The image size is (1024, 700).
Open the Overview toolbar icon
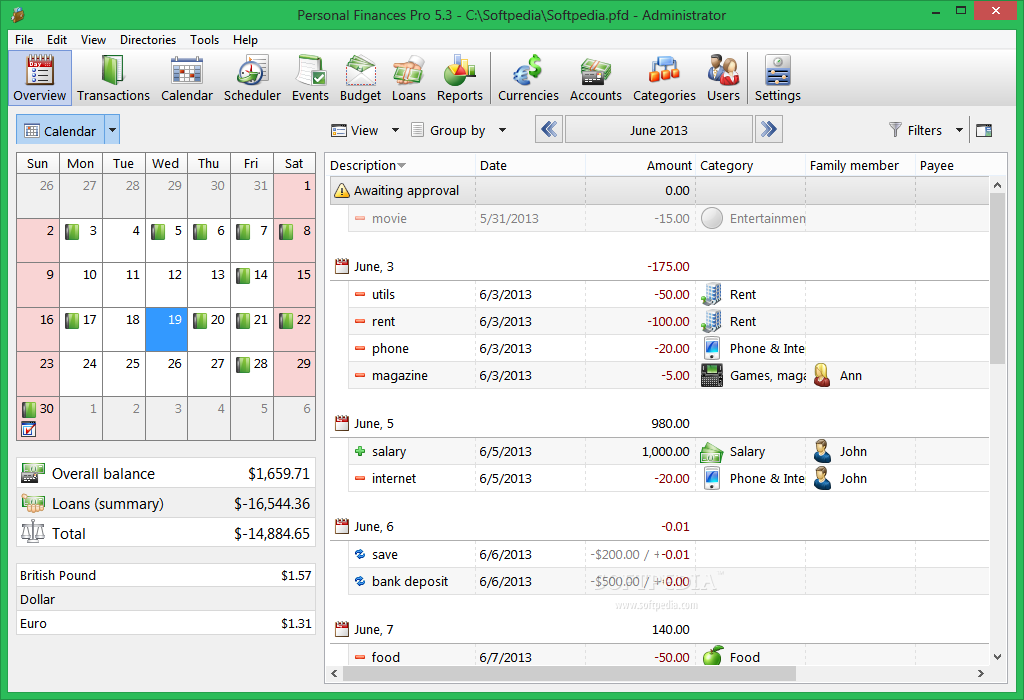click(x=40, y=78)
